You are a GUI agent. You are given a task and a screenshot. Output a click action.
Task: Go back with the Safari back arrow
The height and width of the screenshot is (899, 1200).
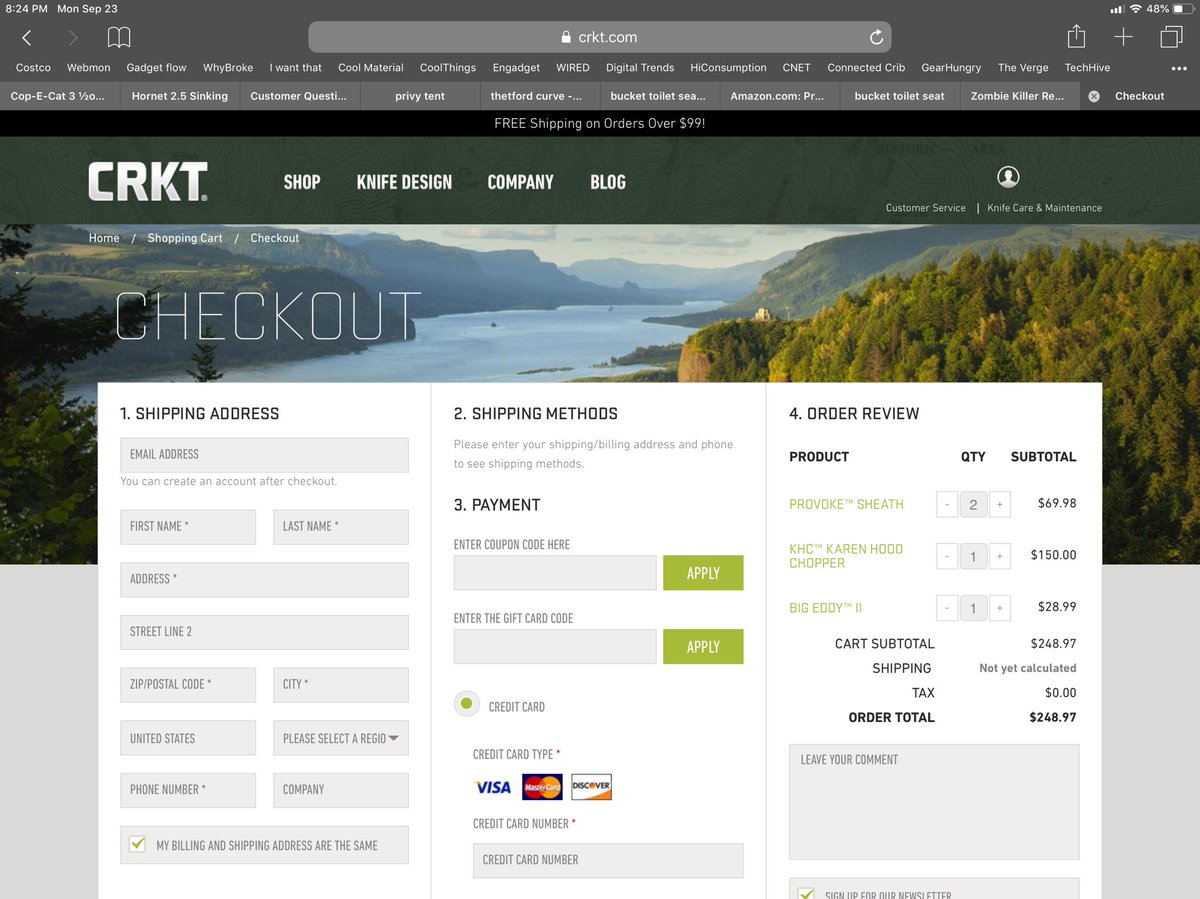coord(27,38)
